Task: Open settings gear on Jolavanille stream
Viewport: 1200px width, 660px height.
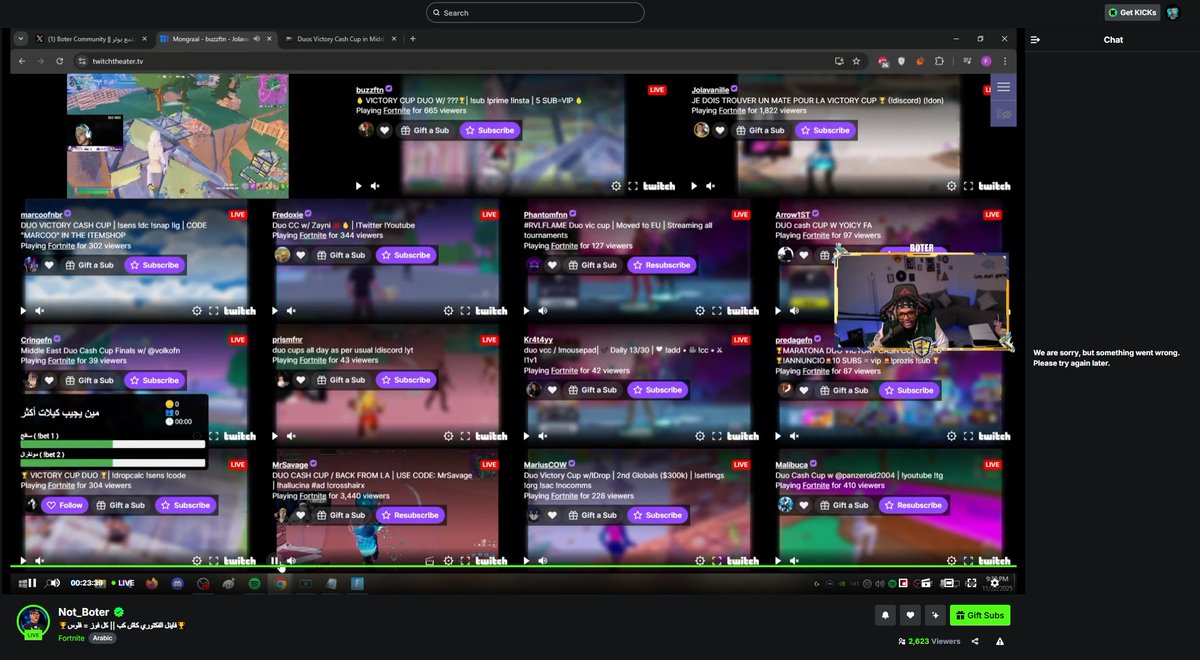Action: point(951,186)
